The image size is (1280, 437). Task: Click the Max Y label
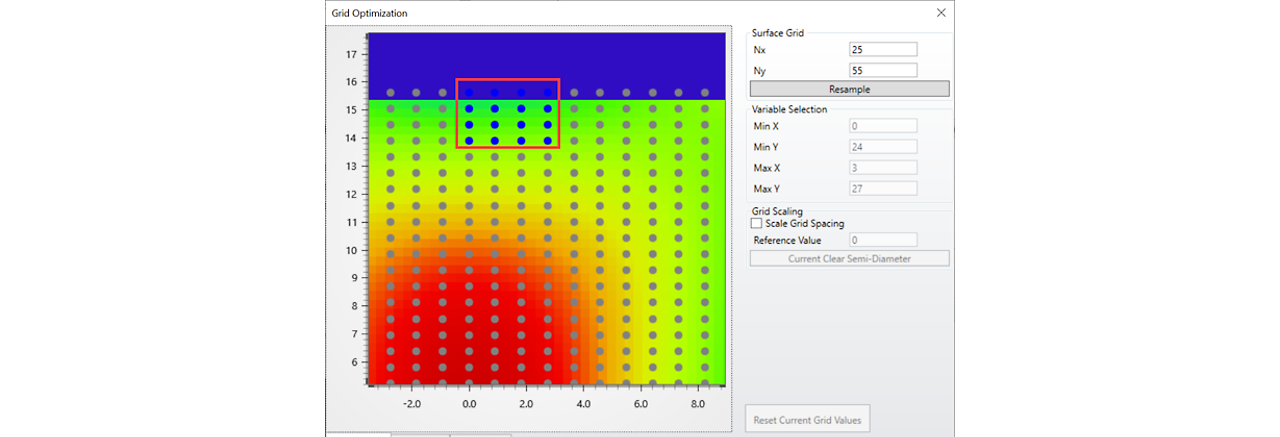click(x=766, y=189)
